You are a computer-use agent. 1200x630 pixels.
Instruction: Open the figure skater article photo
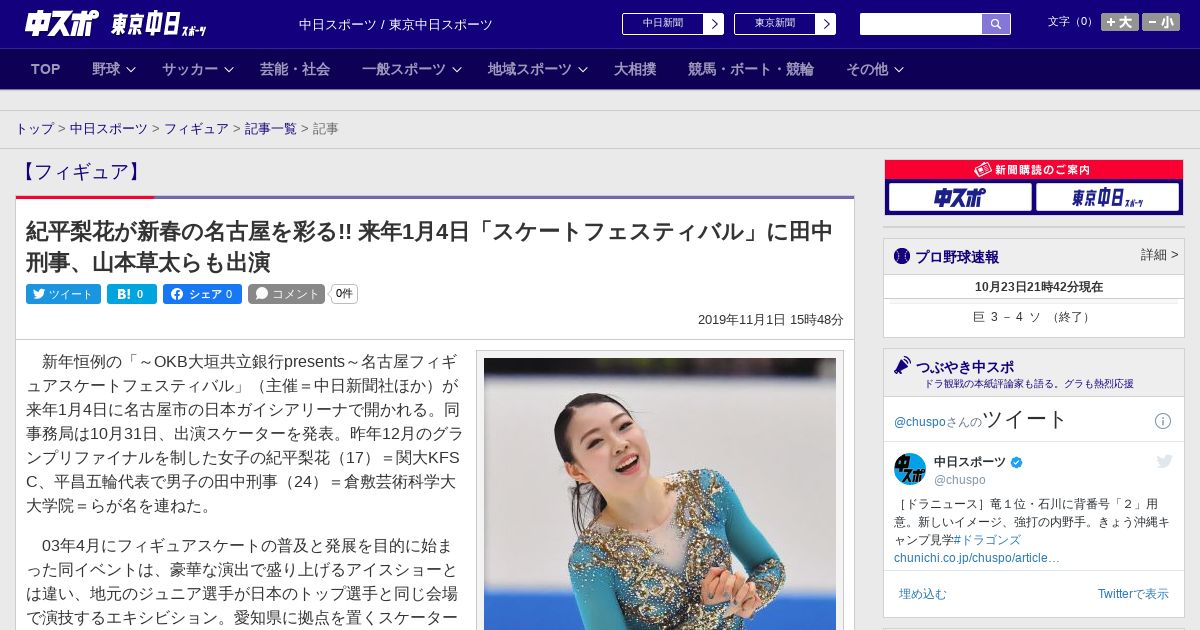(660, 494)
